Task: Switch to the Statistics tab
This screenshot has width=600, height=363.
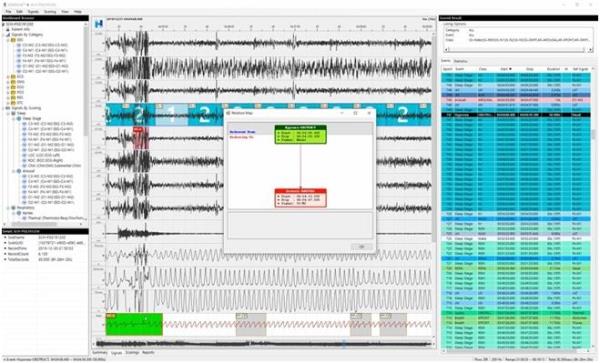Action: (x=461, y=61)
